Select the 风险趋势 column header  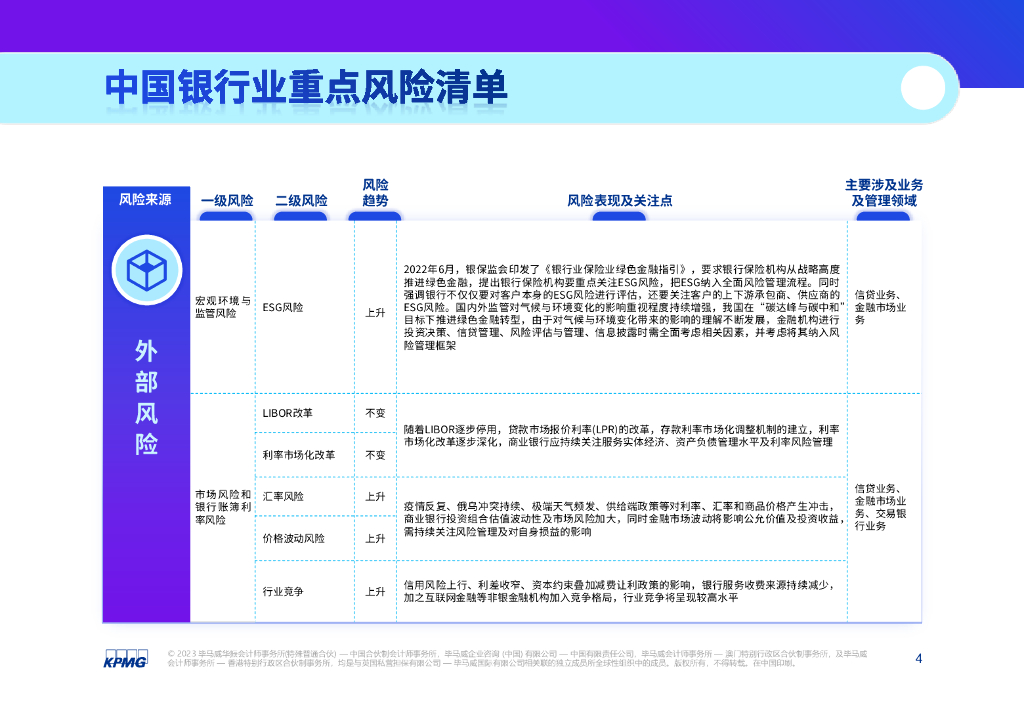click(x=375, y=193)
